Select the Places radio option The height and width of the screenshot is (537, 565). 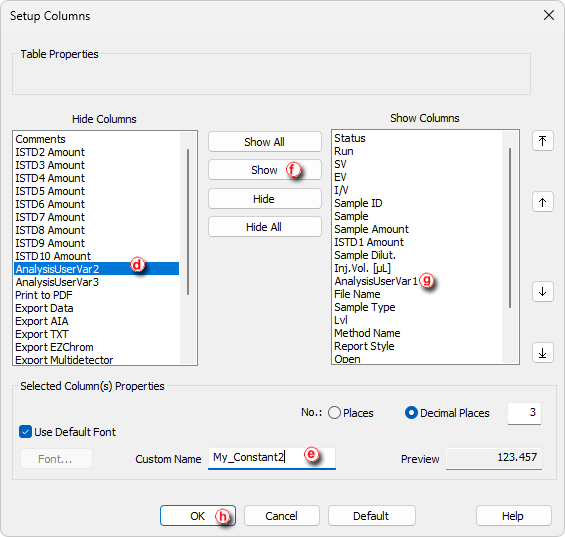[x=334, y=413]
